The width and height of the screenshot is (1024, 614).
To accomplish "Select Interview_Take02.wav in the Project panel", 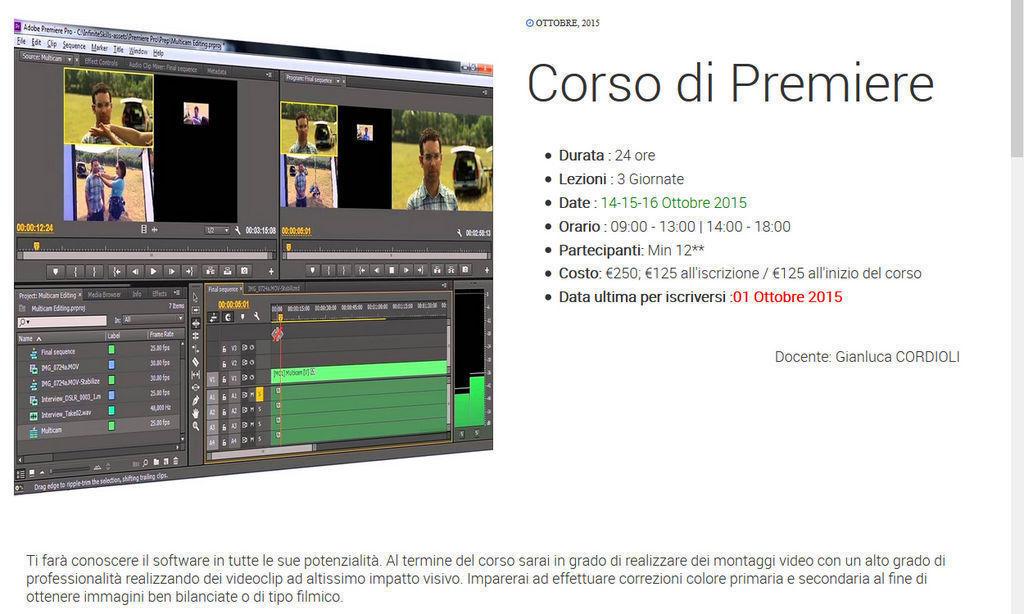I will click(66, 414).
